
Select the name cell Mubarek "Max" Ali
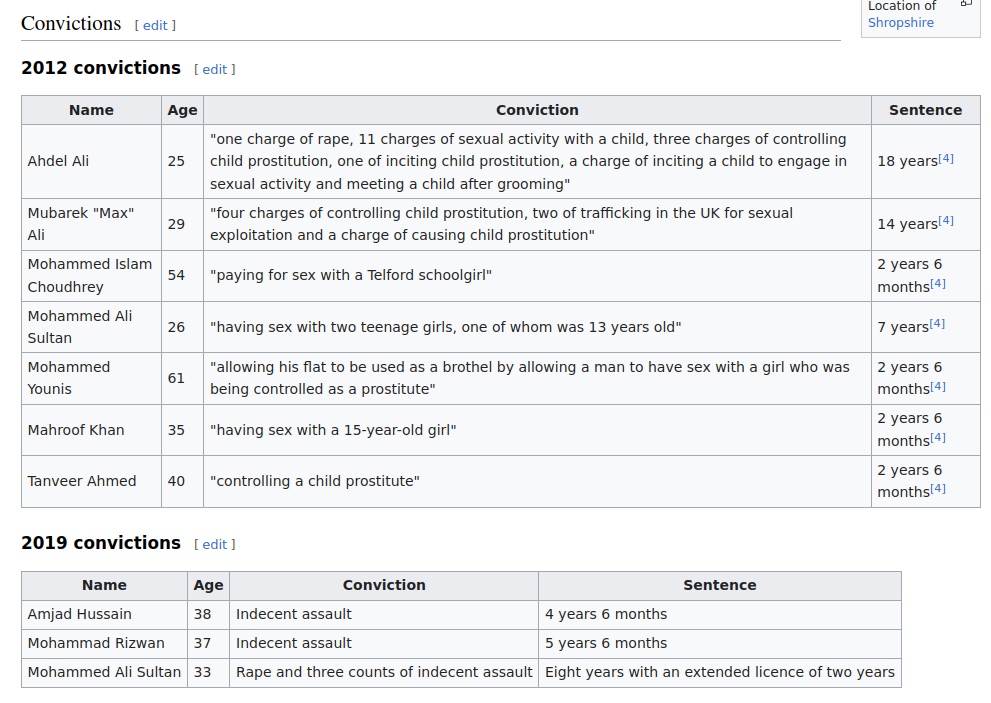pyautogui.click(x=92, y=224)
